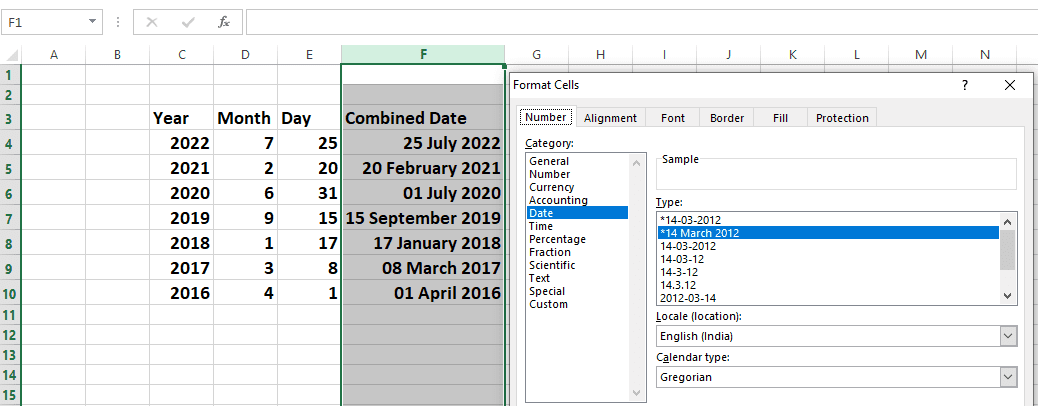This screenshot has height=406, width=1038.
Task: Open the Name Box dropdown arrow
Action: coord(93,21)
